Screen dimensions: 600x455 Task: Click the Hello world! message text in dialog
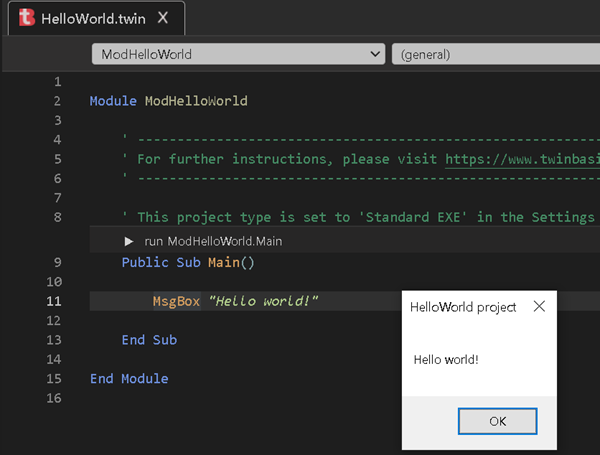[446, 360]
